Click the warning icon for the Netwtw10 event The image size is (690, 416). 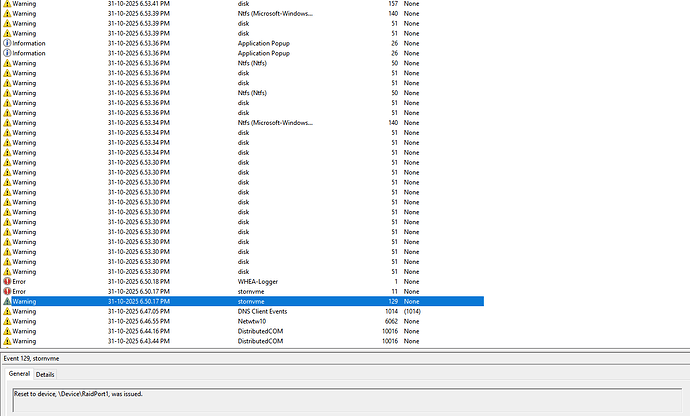pyautogui.click(x=7, y=321)
